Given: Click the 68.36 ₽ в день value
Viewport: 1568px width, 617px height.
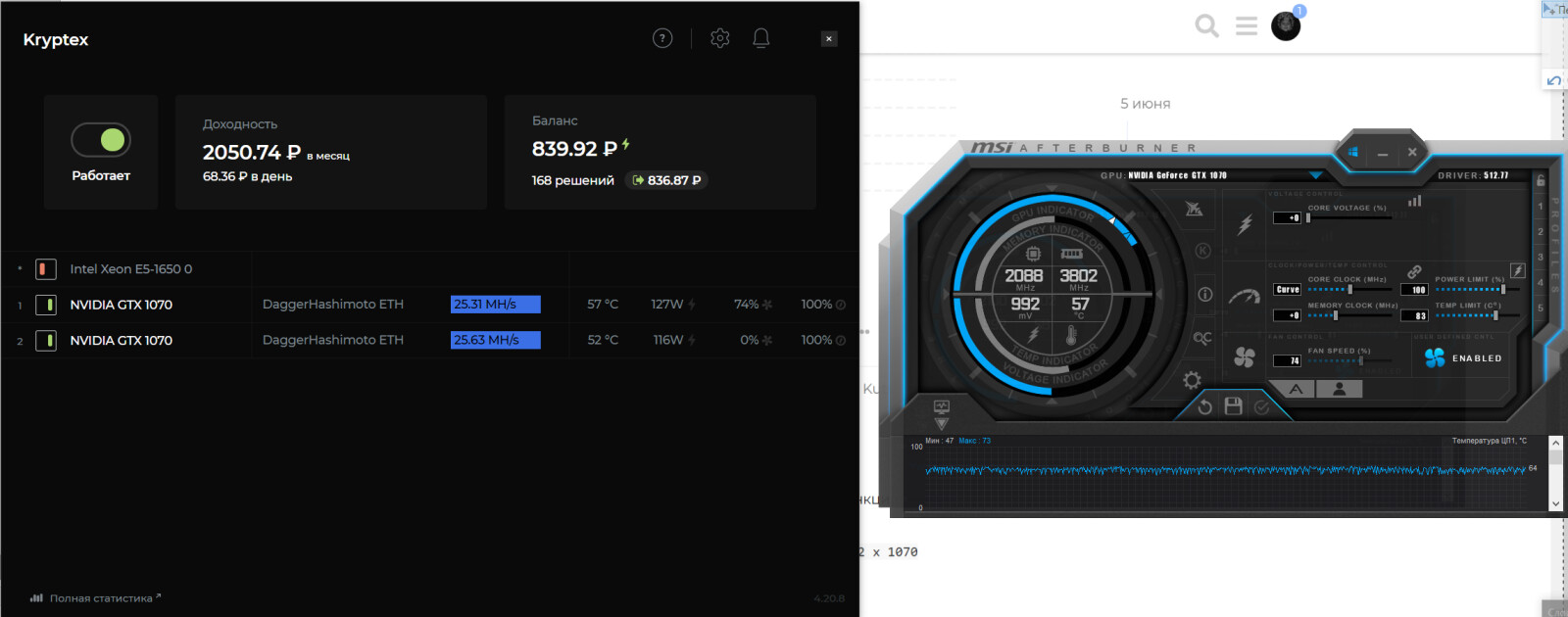Looking at the screenshot, I should pyautogui.click(x=247, y=176).
